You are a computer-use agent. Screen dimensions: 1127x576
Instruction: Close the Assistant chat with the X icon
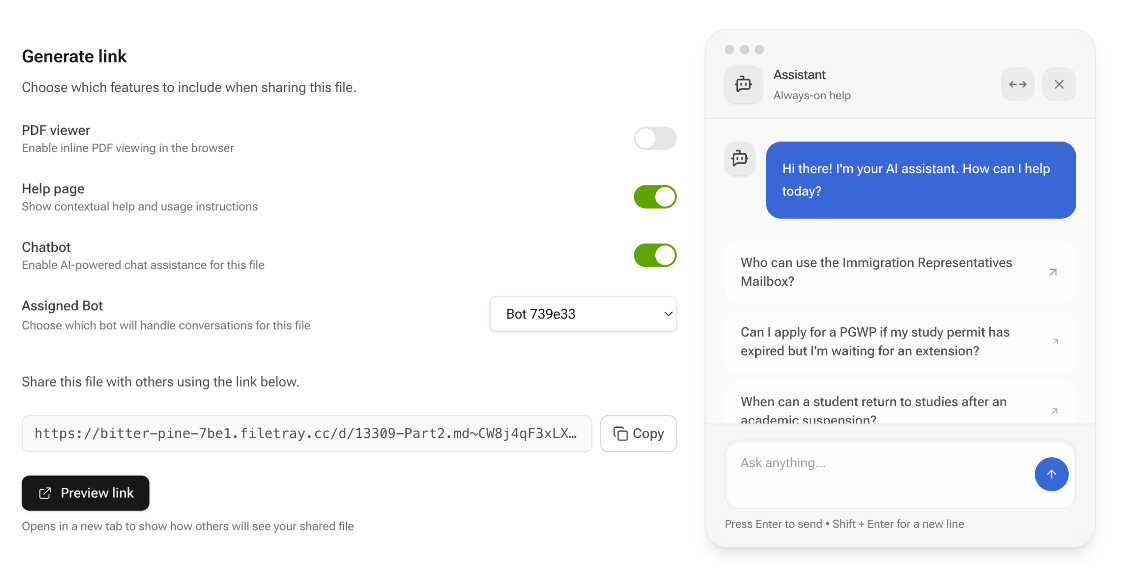1059,84
